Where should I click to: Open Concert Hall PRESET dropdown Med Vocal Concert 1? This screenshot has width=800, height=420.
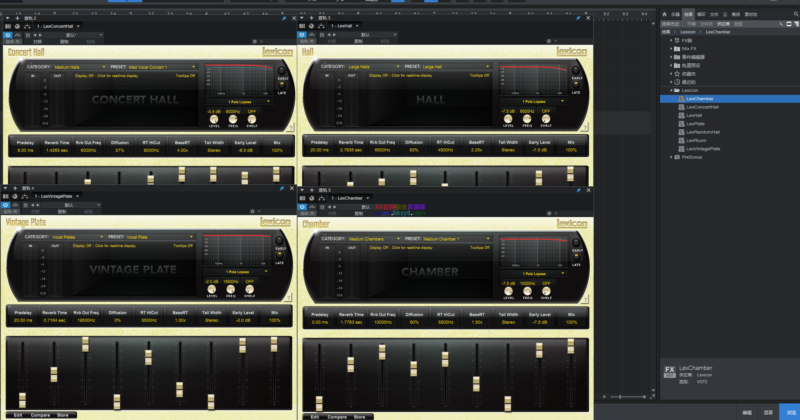point(162,67)
